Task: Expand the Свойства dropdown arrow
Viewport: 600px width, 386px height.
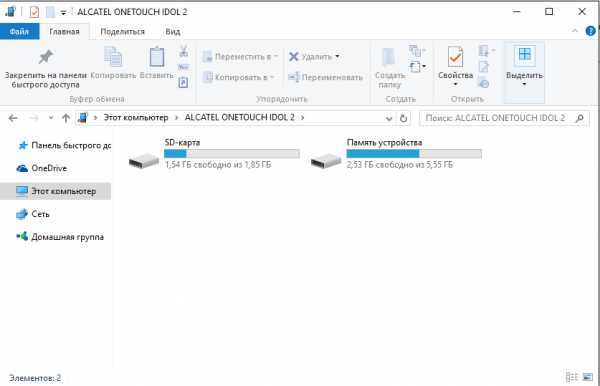Action: tap(455, 85)
